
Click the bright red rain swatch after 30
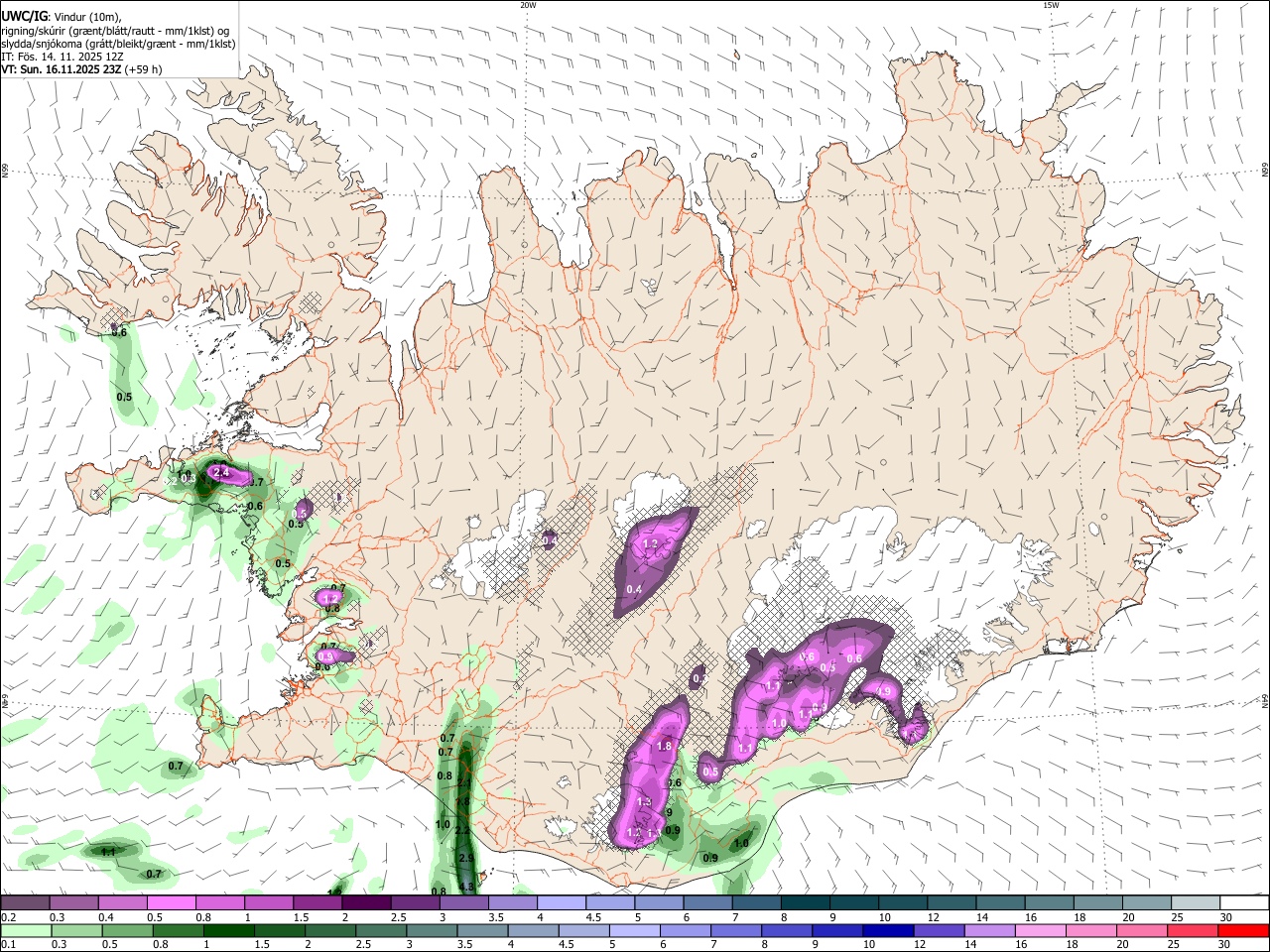point(1243,930)
